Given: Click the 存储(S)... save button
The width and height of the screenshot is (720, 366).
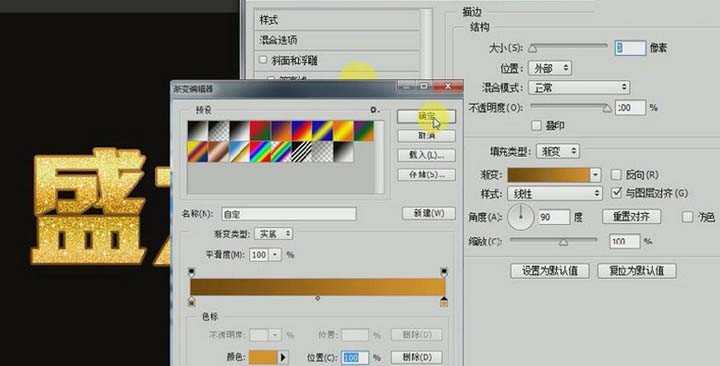Looking at the screenshot, I should (x=426, y=175).
